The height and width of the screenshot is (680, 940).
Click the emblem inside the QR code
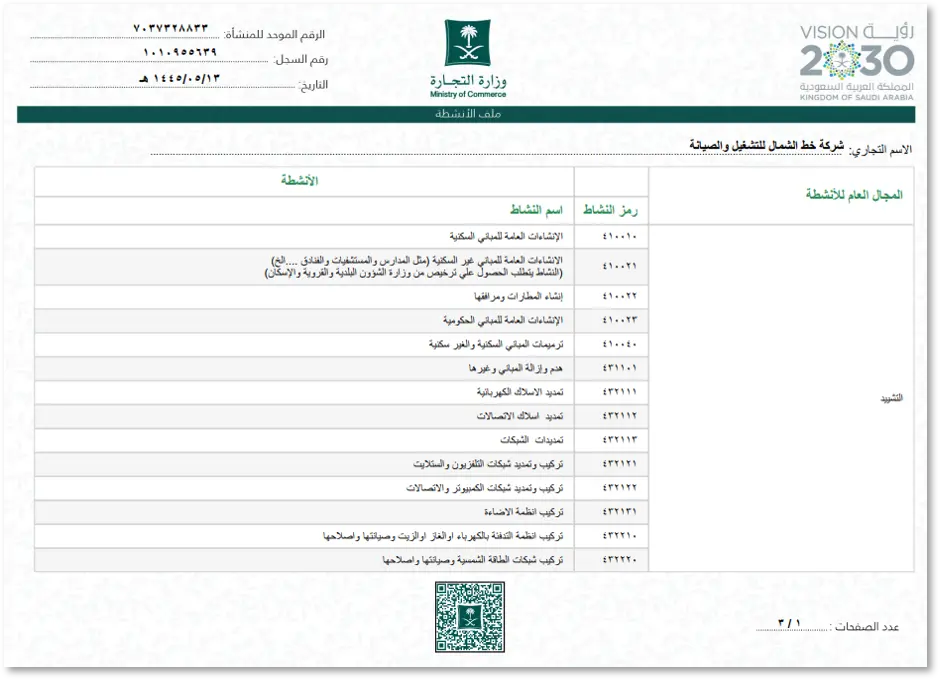[x=469, y=617]
